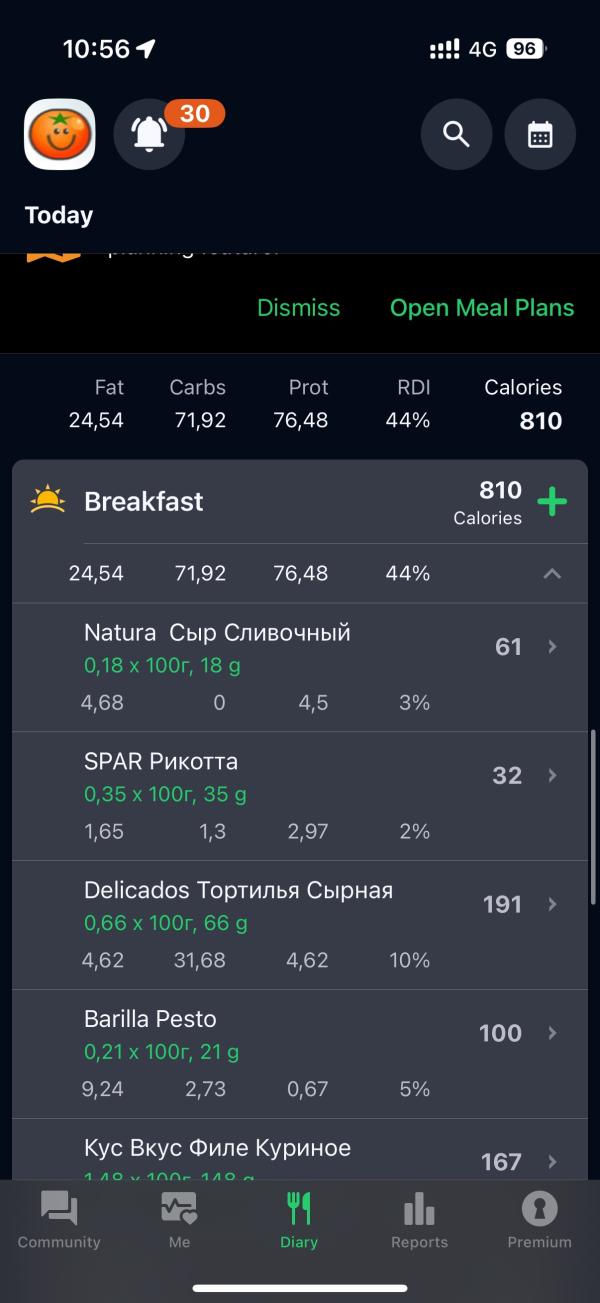Open Delicados Тортилья Сырная entry chevron
600x1303 pixels.
point(552,904)
